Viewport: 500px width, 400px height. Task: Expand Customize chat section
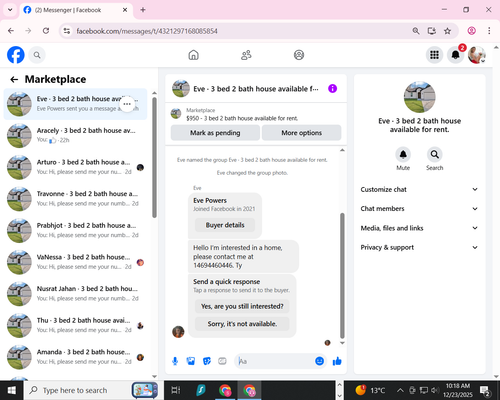tap(419, 189)
